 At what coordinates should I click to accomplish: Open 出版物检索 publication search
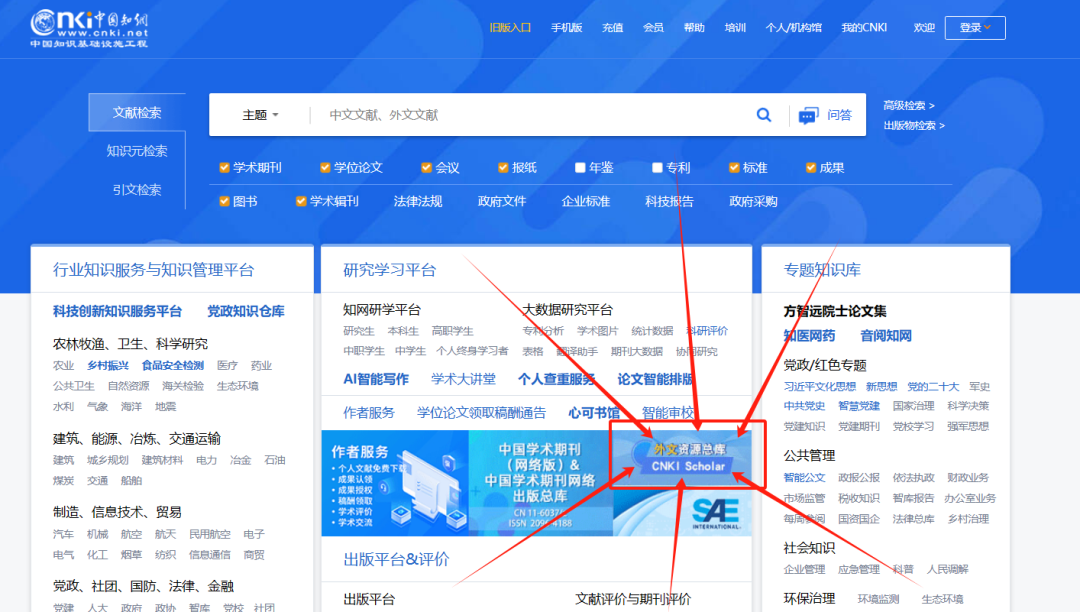pyautogui.click(x=914, y=125)
